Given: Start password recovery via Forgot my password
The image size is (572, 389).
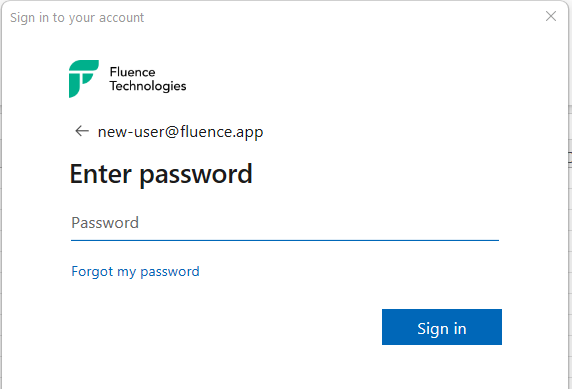Looking at the screenshot, I should pos(135,271).
